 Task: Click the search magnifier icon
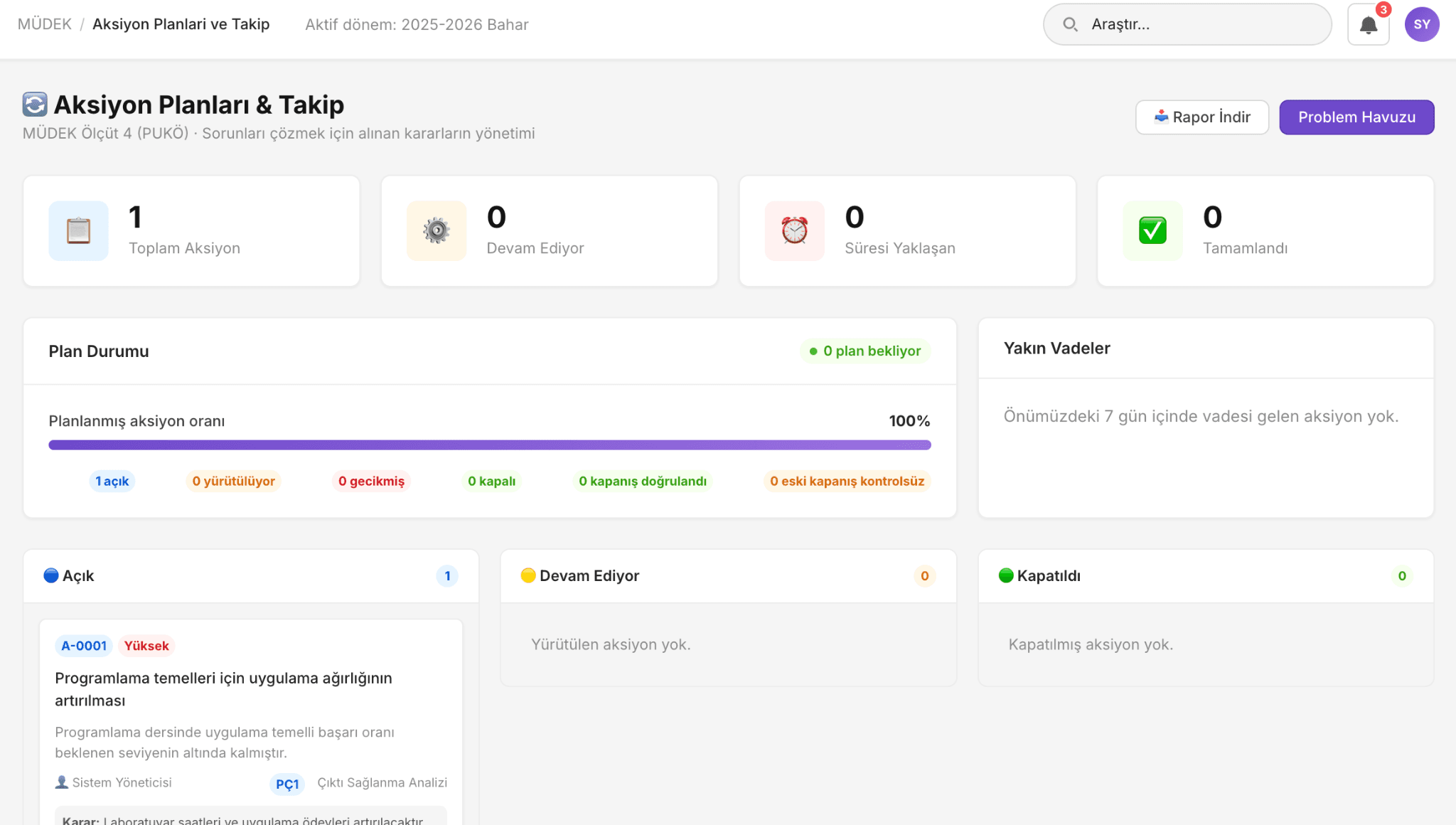[1070, 25]
